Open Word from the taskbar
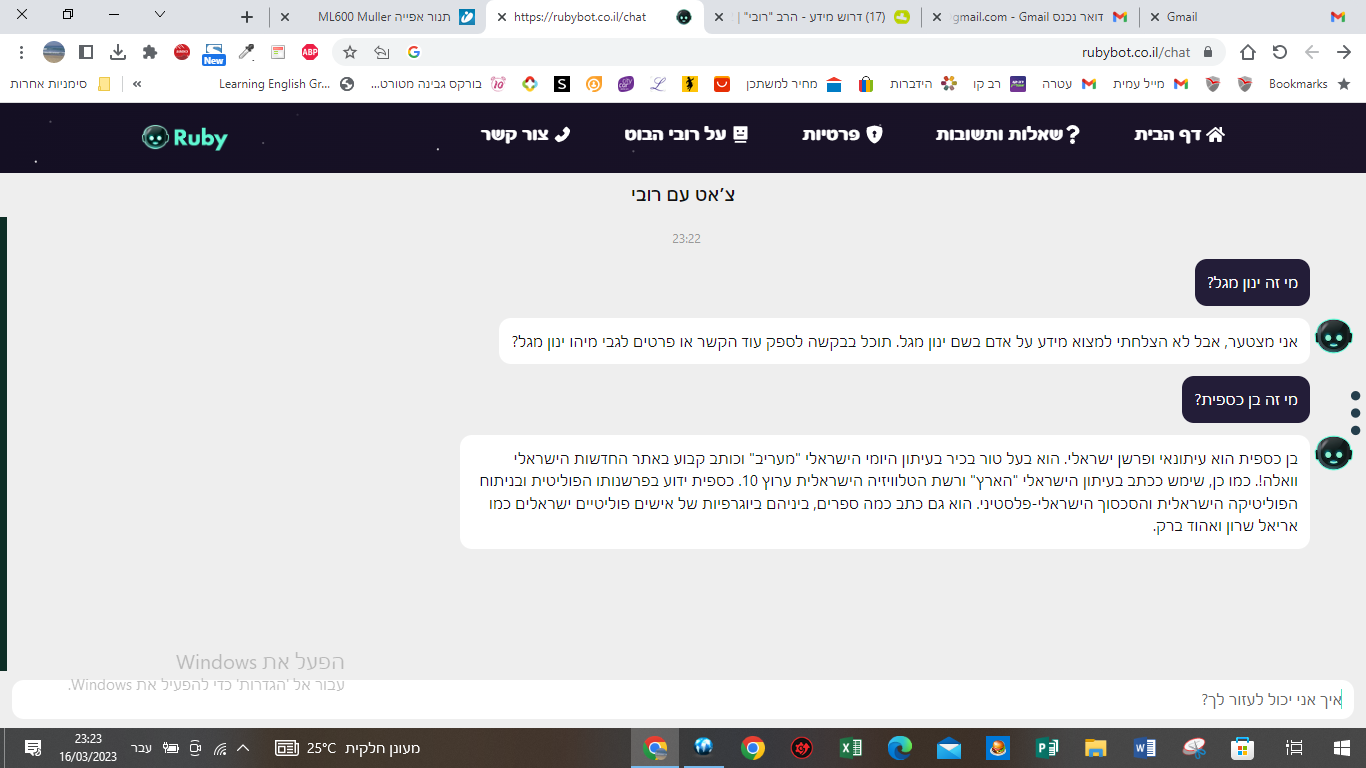The height and width of the screenshot is (768, 1366). 1145,748
